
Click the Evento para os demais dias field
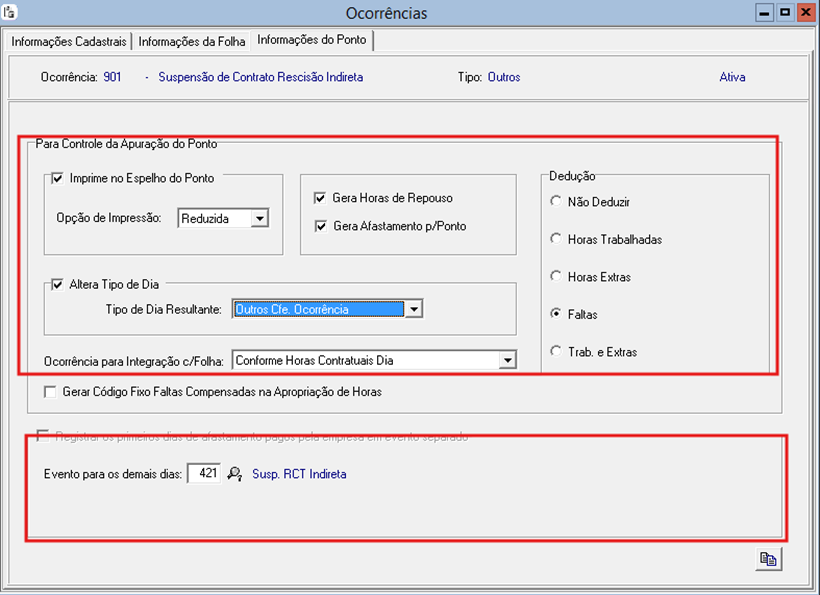[203, 475]
